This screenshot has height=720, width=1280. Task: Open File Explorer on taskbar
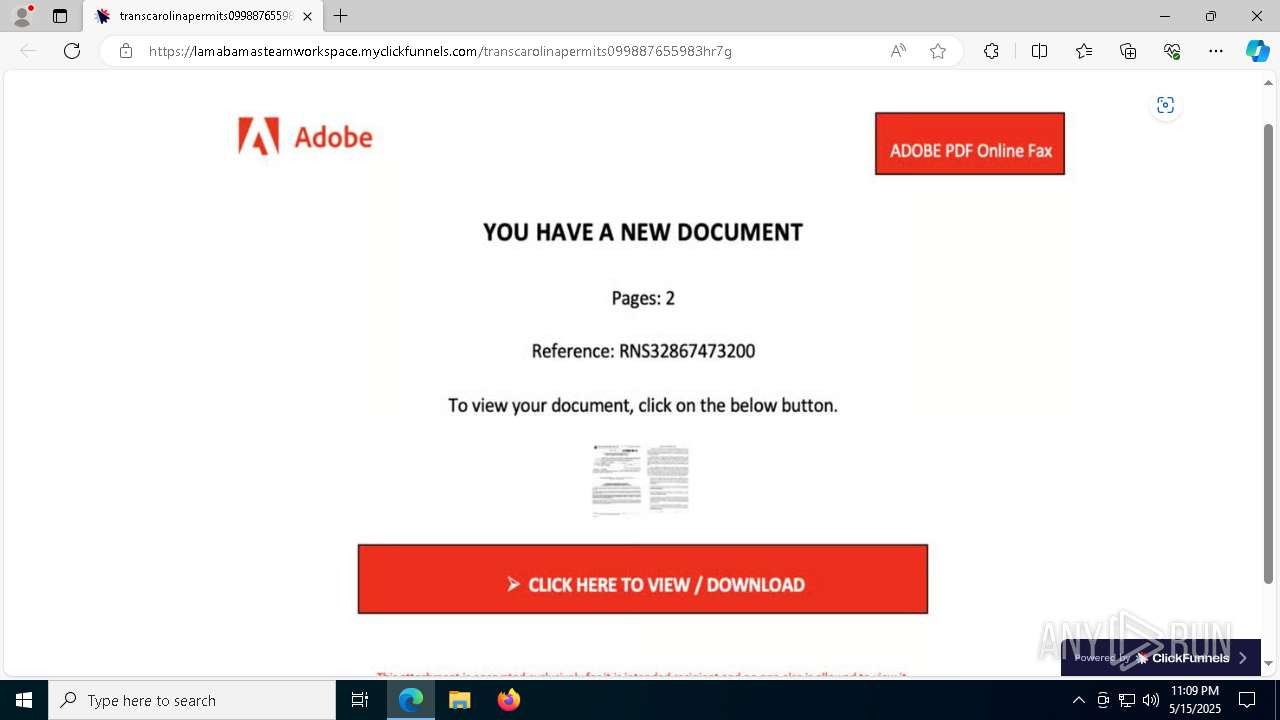coord(459,700)
